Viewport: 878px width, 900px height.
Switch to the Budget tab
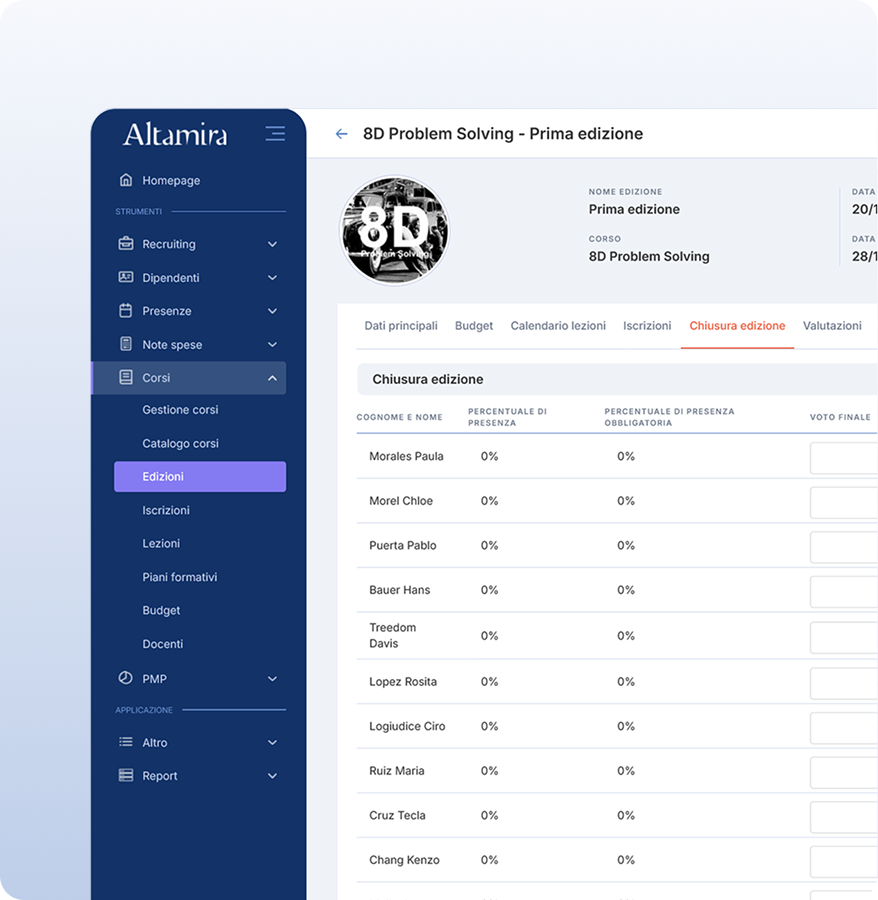473,326
